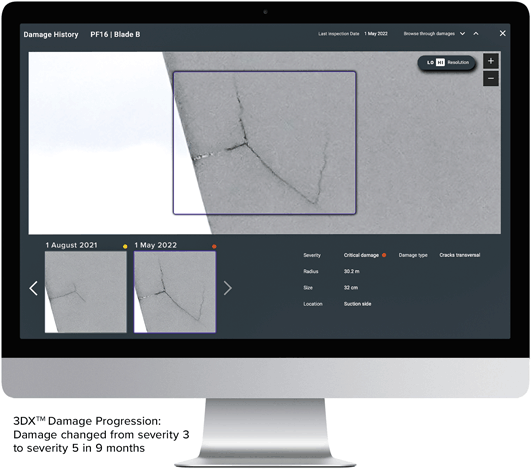Click the highlighted crack region in main image
Screen dimensions: 531x469
coord(264,143)
